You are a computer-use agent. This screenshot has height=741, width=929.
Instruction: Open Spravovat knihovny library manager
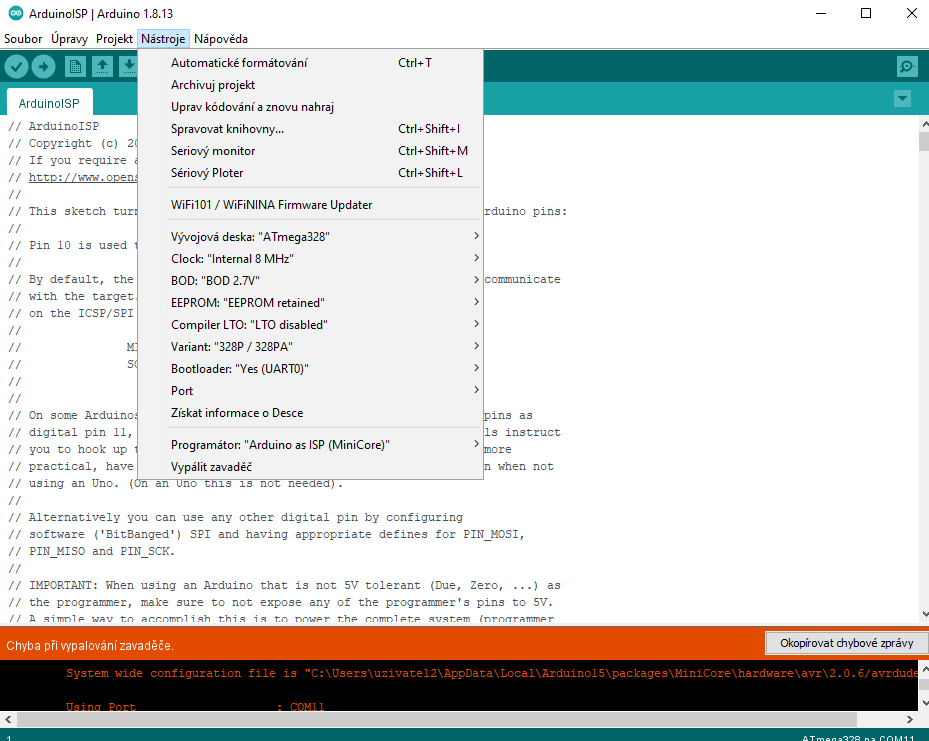point(227,129)
